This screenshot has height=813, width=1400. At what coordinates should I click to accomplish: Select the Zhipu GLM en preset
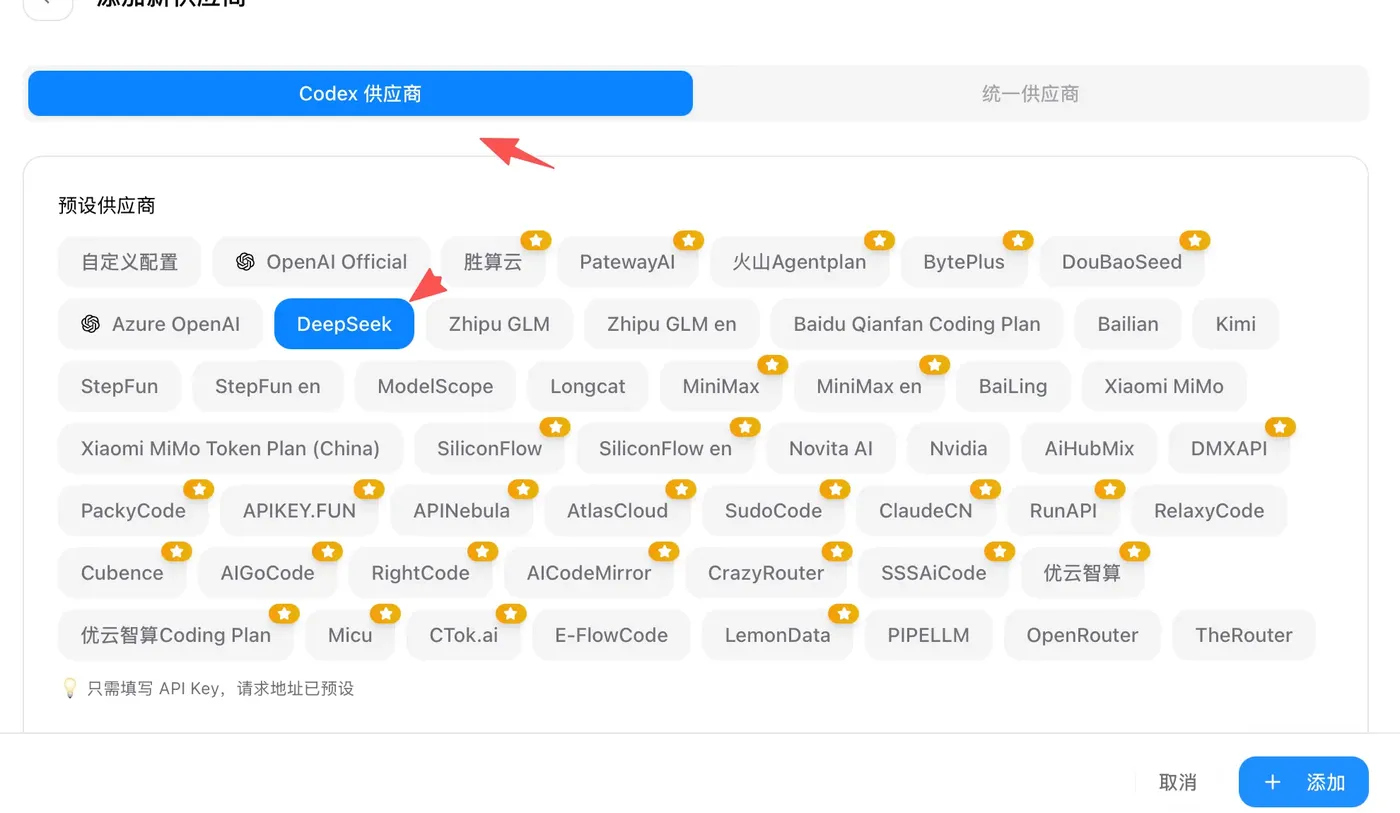coord(672,324)
